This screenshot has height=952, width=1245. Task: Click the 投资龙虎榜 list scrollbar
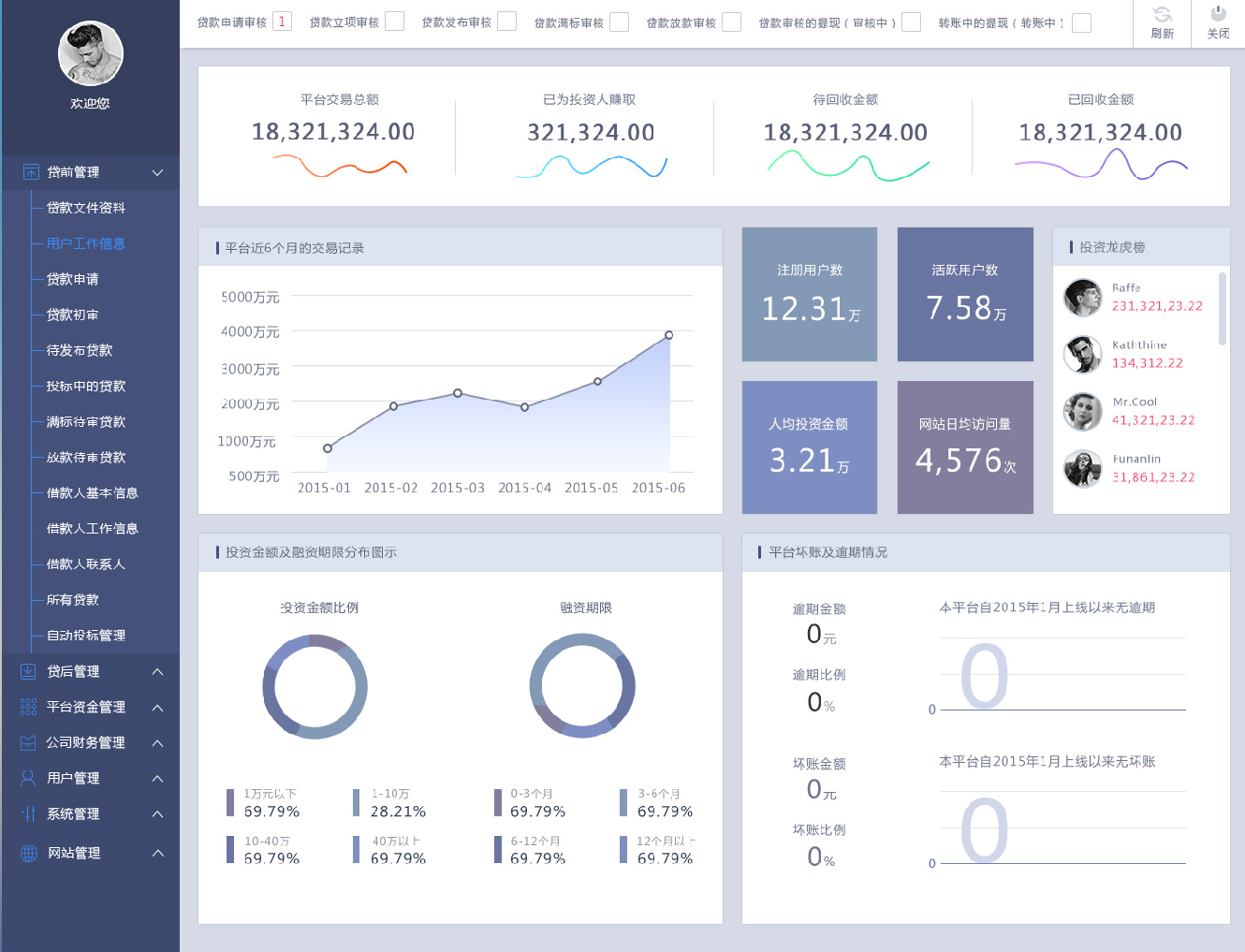(1222, 309)
